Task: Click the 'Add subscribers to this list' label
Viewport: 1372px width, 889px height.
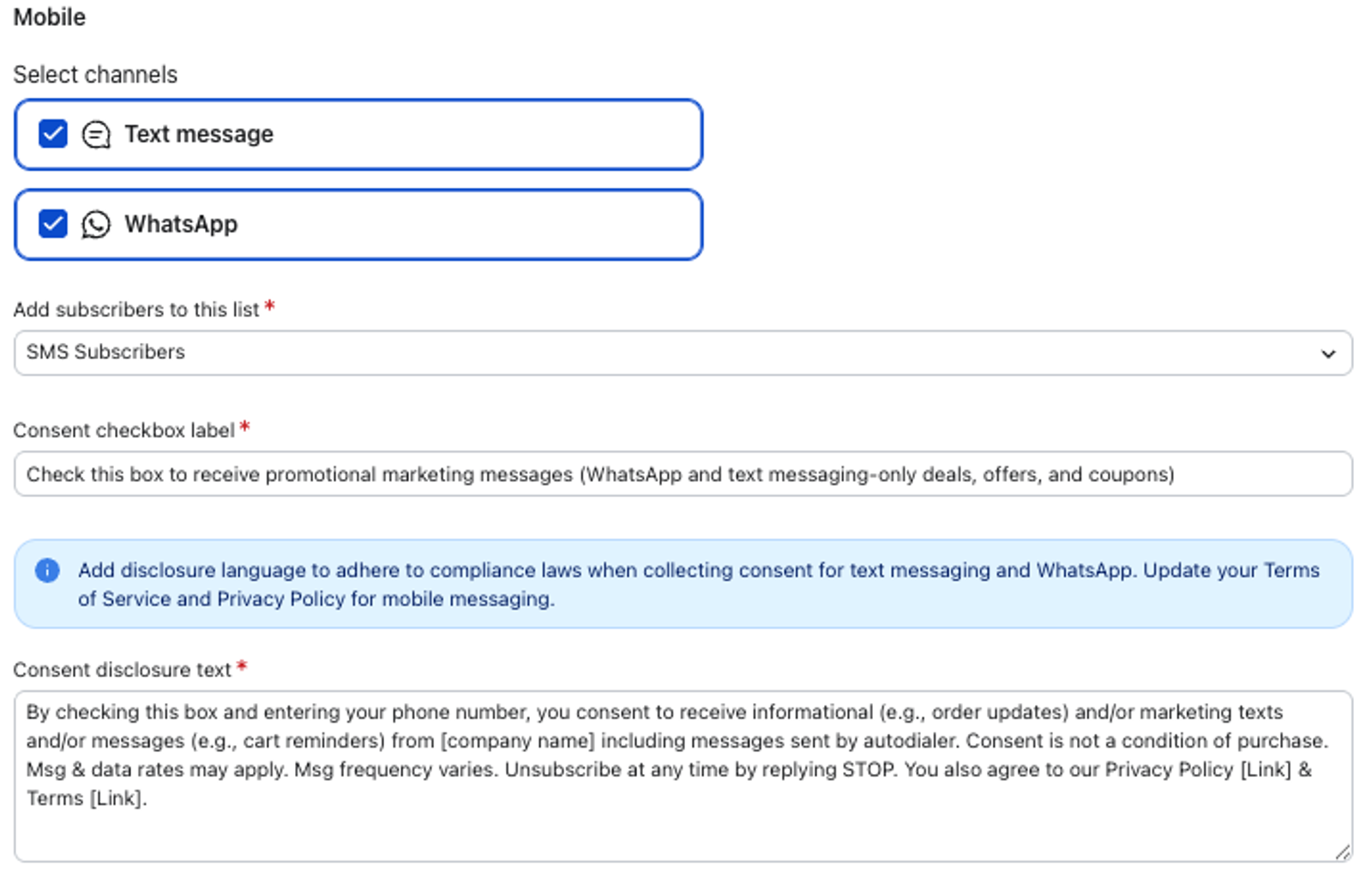Action: point(136,309)
